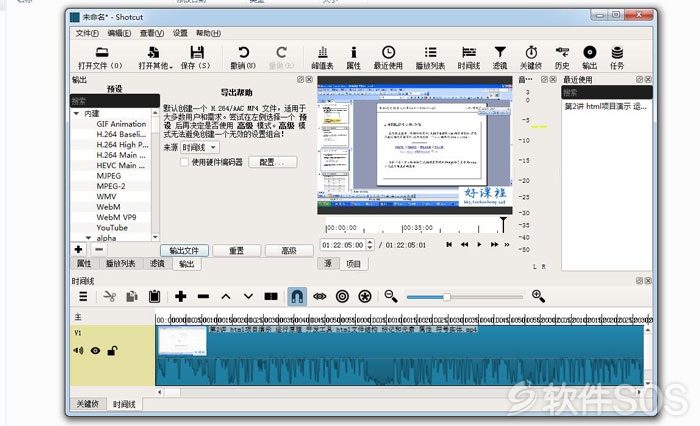Image resolution: width=700 pixels, height=426 pixels.
Task: Save the project with 保存 icon
Action: click(x=196, y=58)
